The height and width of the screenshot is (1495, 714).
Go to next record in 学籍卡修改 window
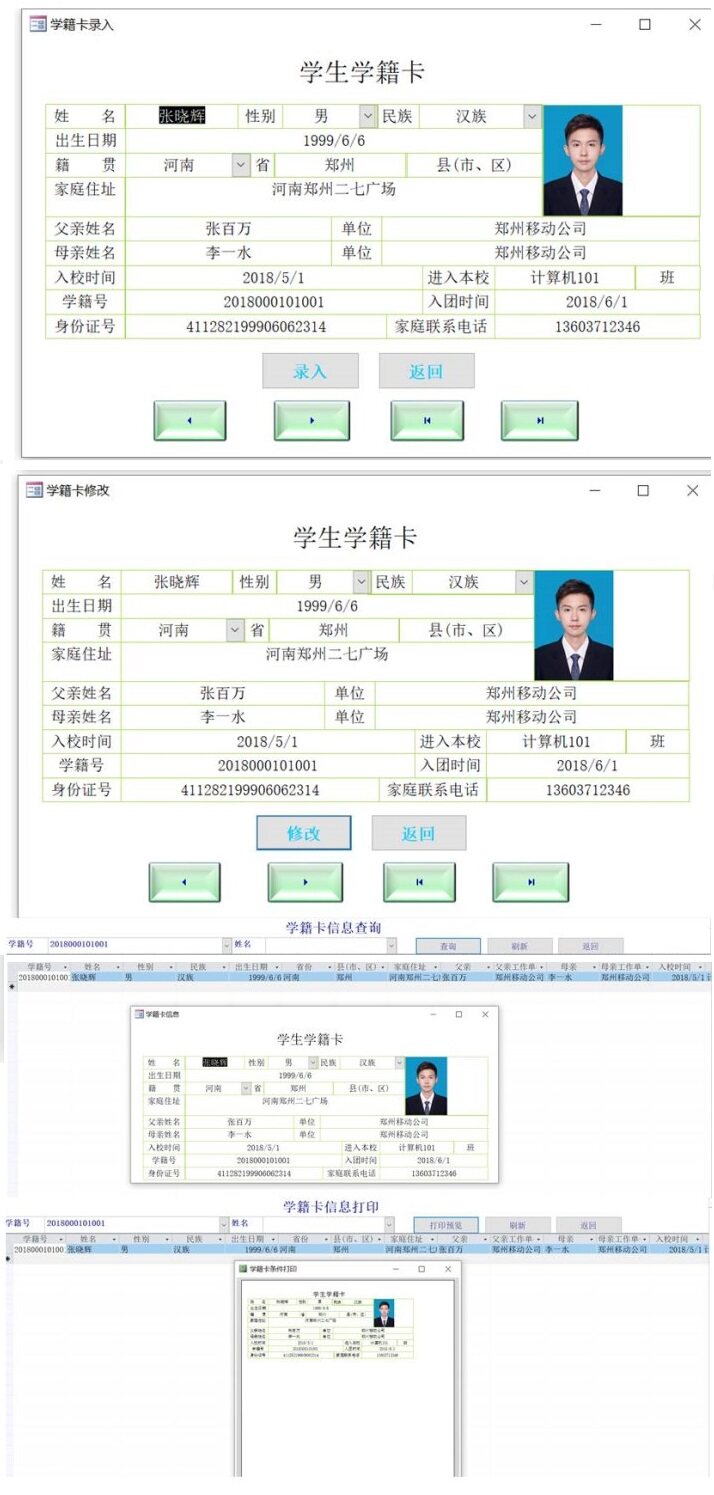(x=305, y=882)
